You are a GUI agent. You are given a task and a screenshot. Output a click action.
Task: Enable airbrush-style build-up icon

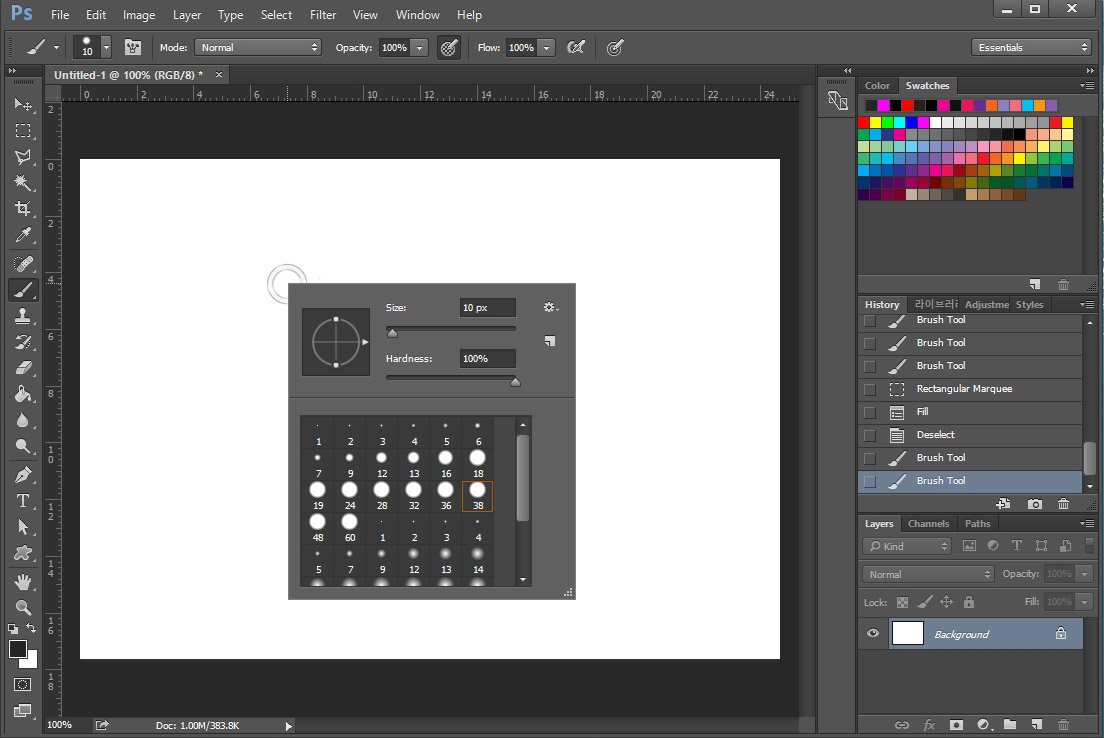coord(576,47)
